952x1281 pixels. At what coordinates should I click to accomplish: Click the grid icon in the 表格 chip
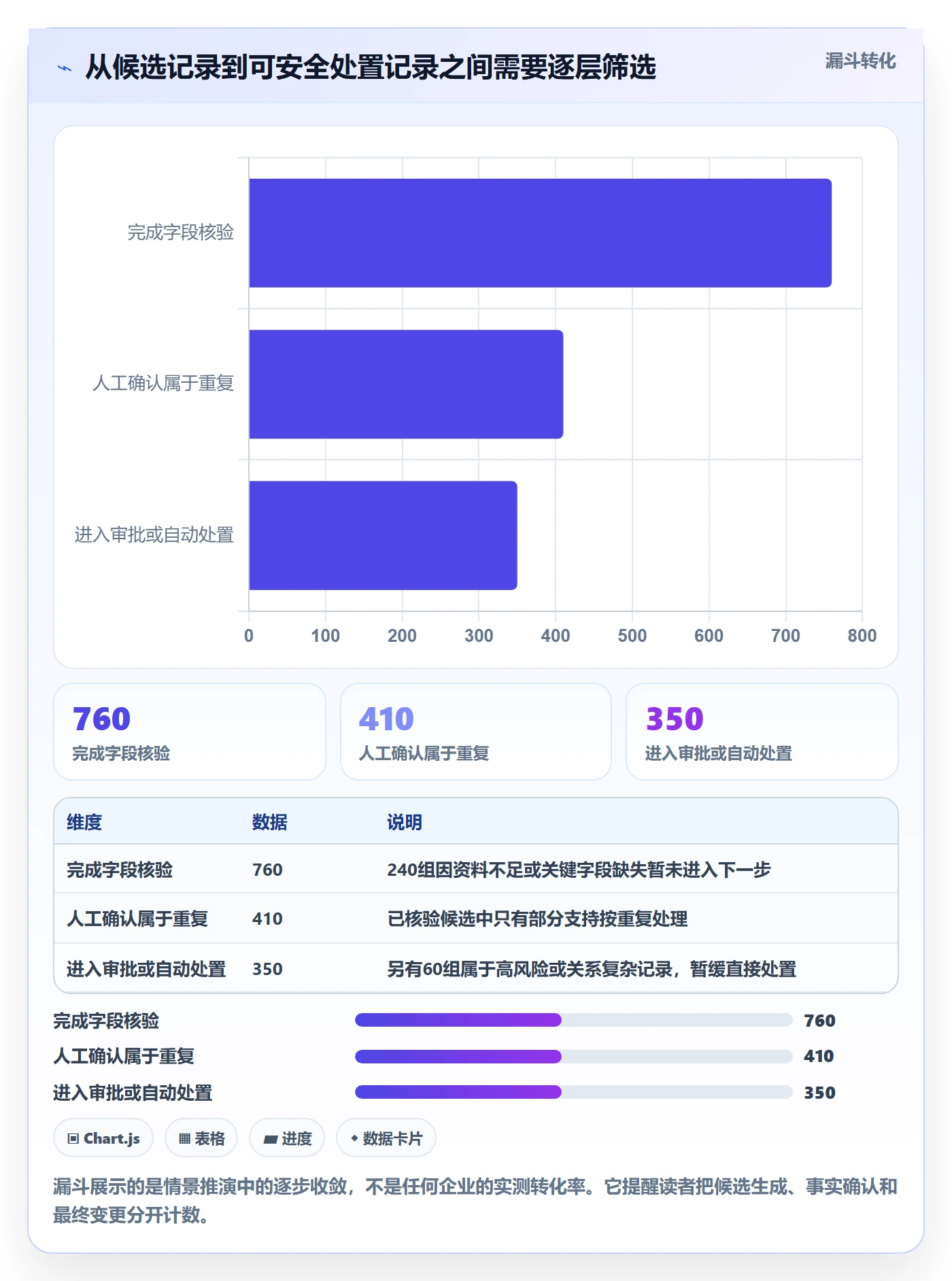[184, 1138]
